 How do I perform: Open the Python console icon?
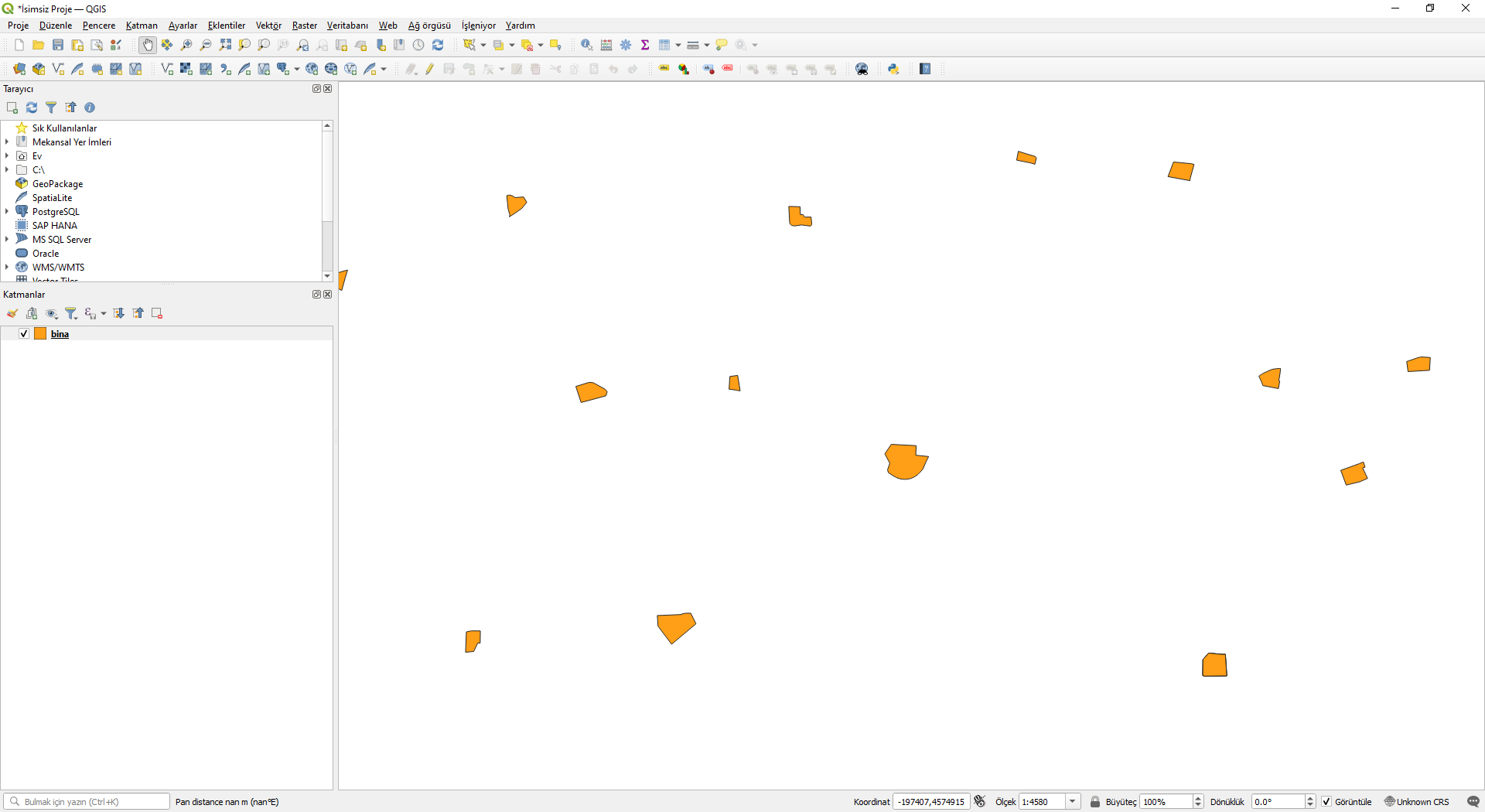(x=893, y=69)
